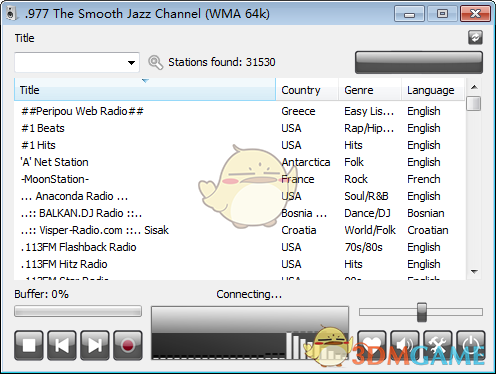Sort stations by Language column
Screen dimensions: 496x374
(433, 90)
